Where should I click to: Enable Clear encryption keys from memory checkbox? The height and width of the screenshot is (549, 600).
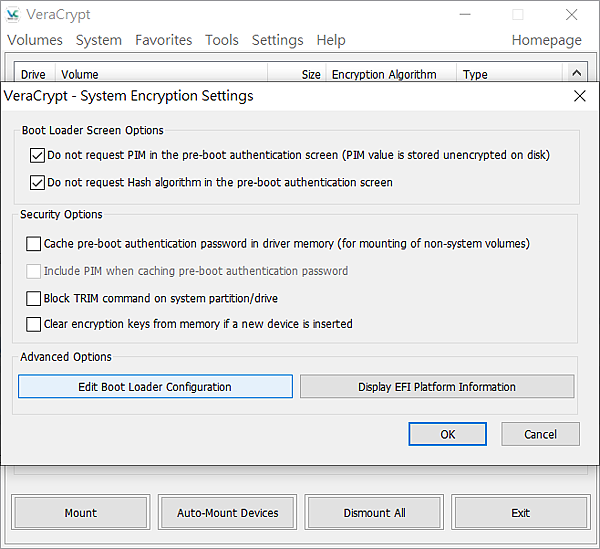pos(34,324)
